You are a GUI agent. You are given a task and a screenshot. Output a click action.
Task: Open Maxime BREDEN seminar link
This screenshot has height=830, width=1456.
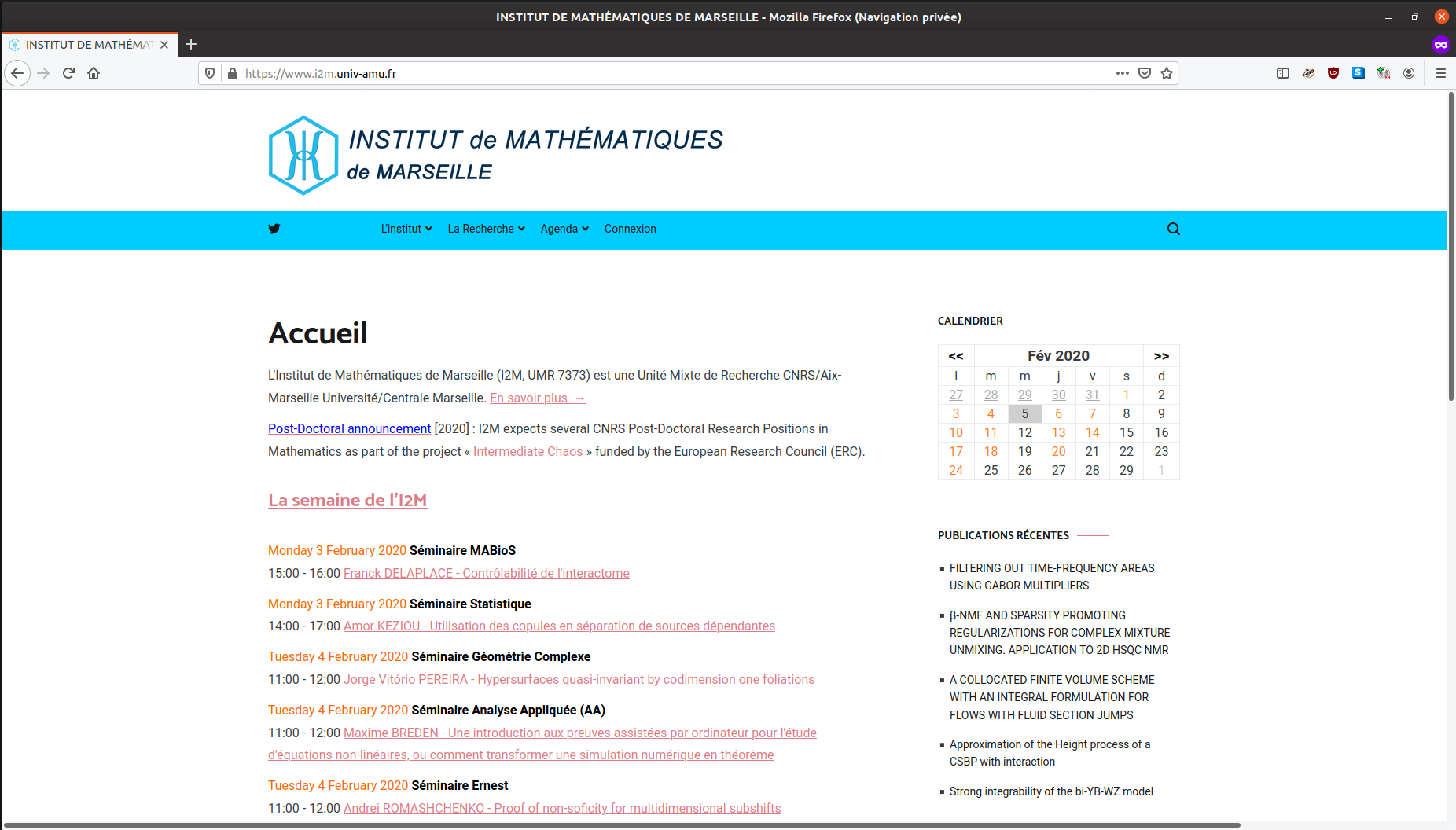pos(580,733)
